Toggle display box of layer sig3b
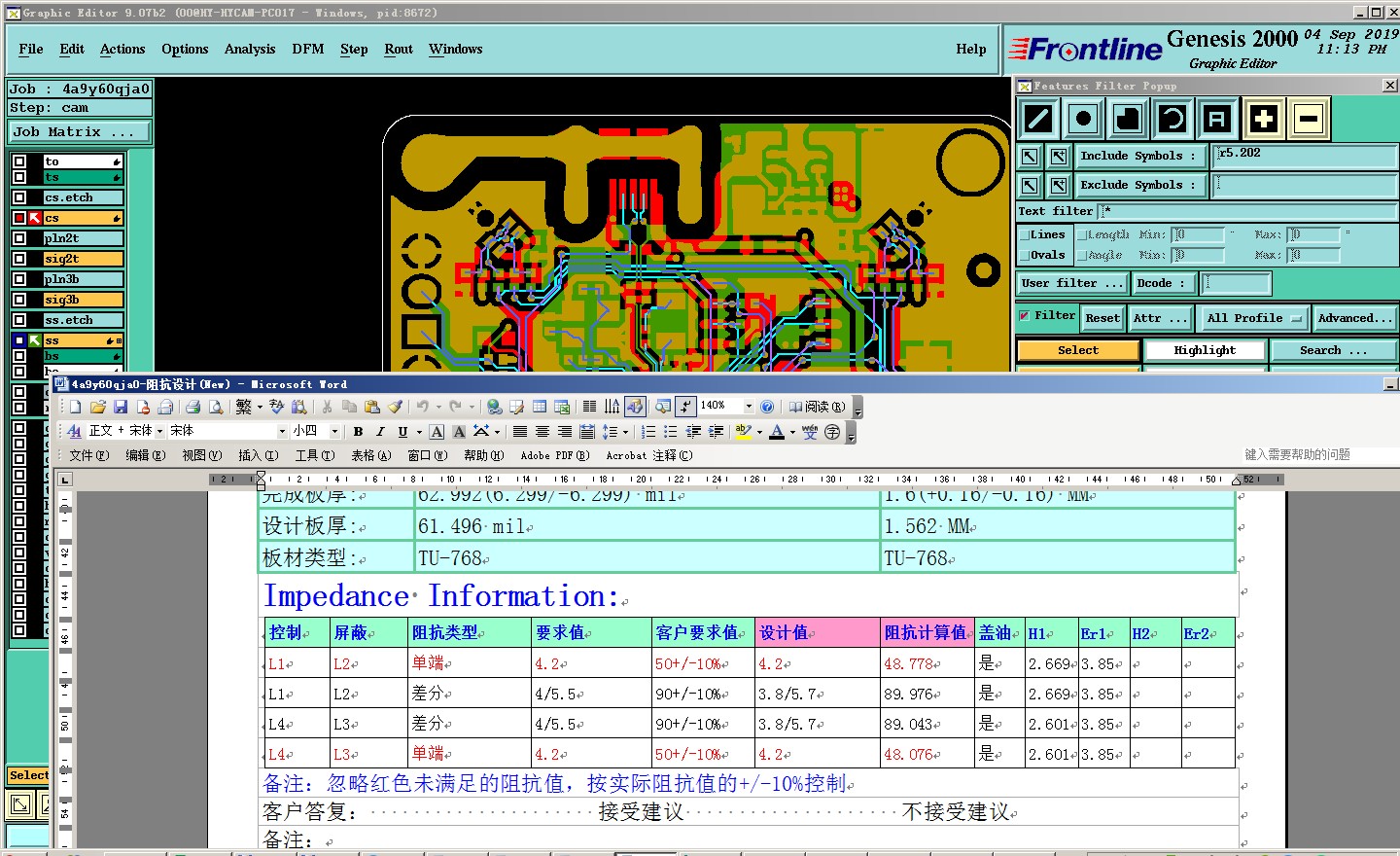This screenshot has height=856, width=1400. tap(19, 300)
